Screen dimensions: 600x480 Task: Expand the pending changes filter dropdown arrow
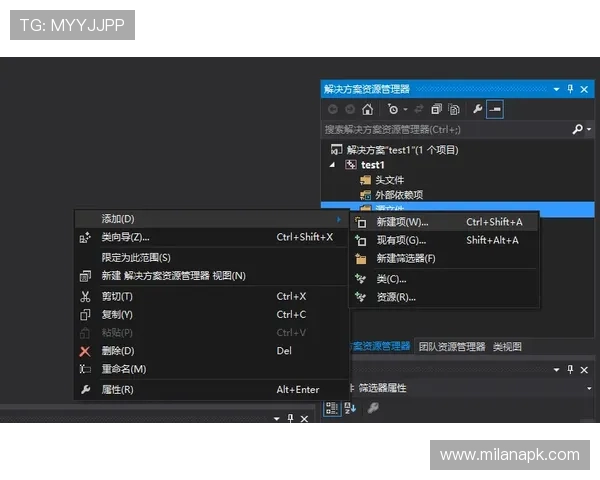(x=405, y=109)
